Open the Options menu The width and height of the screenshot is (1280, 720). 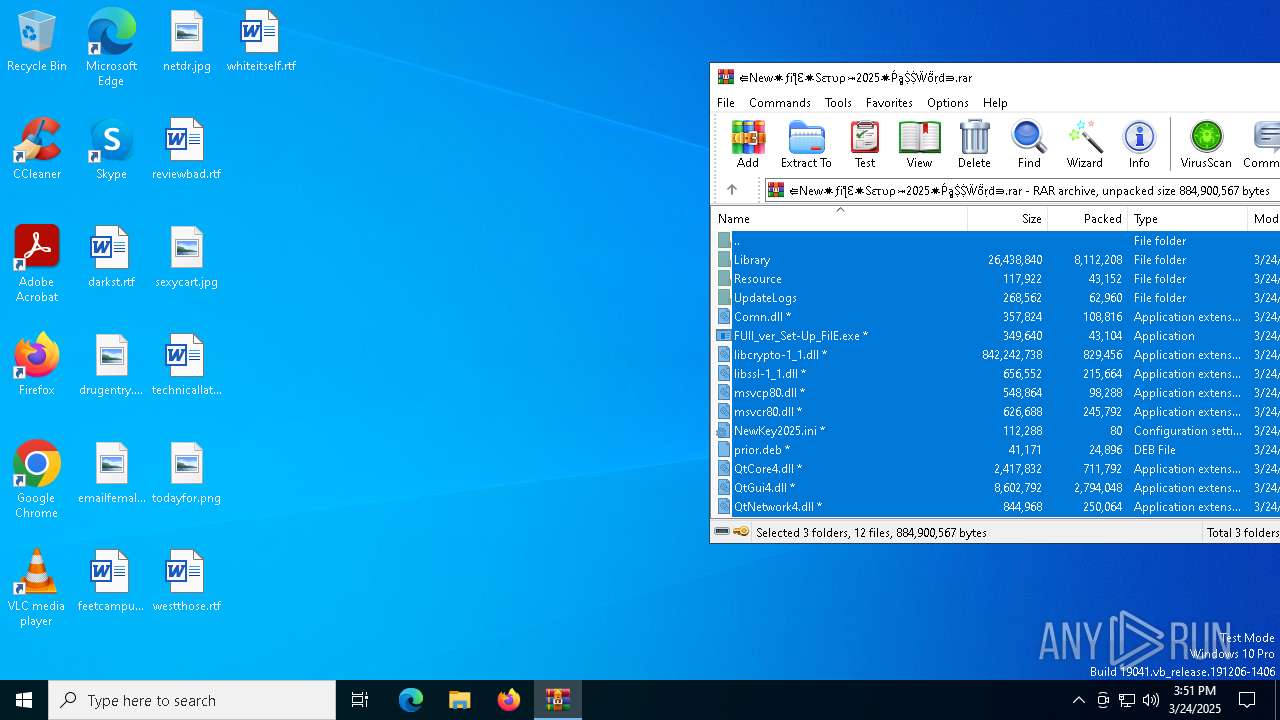point(947,103)
